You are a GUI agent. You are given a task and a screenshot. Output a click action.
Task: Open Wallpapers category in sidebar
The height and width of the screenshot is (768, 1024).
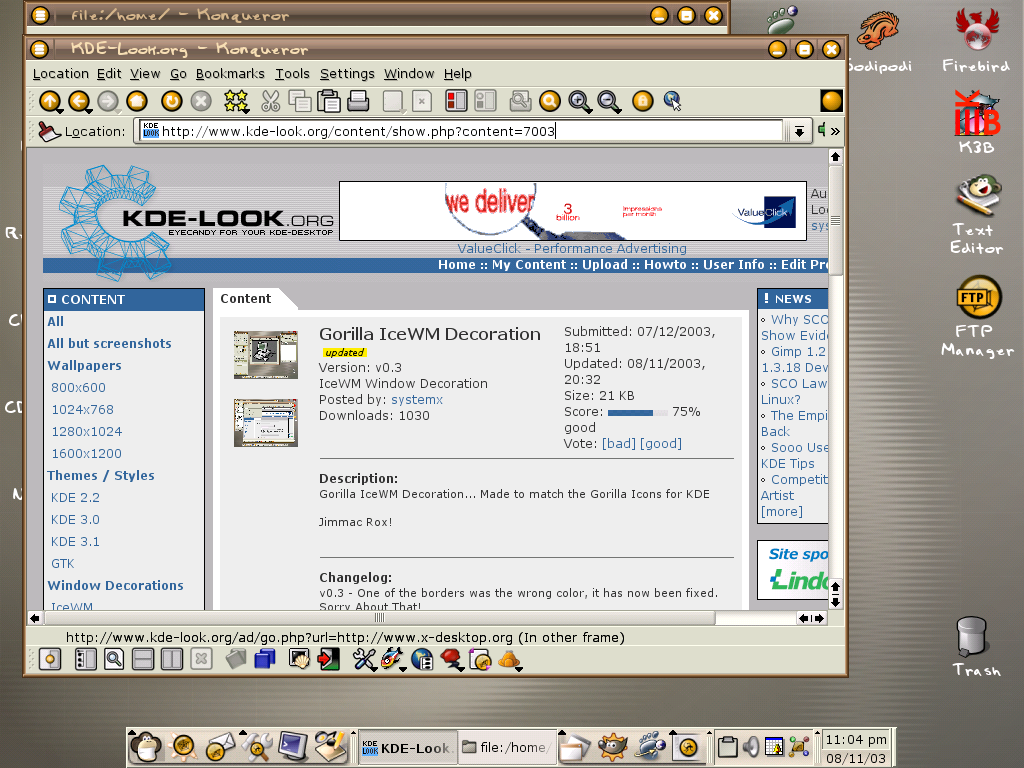(x=84, y=366)
